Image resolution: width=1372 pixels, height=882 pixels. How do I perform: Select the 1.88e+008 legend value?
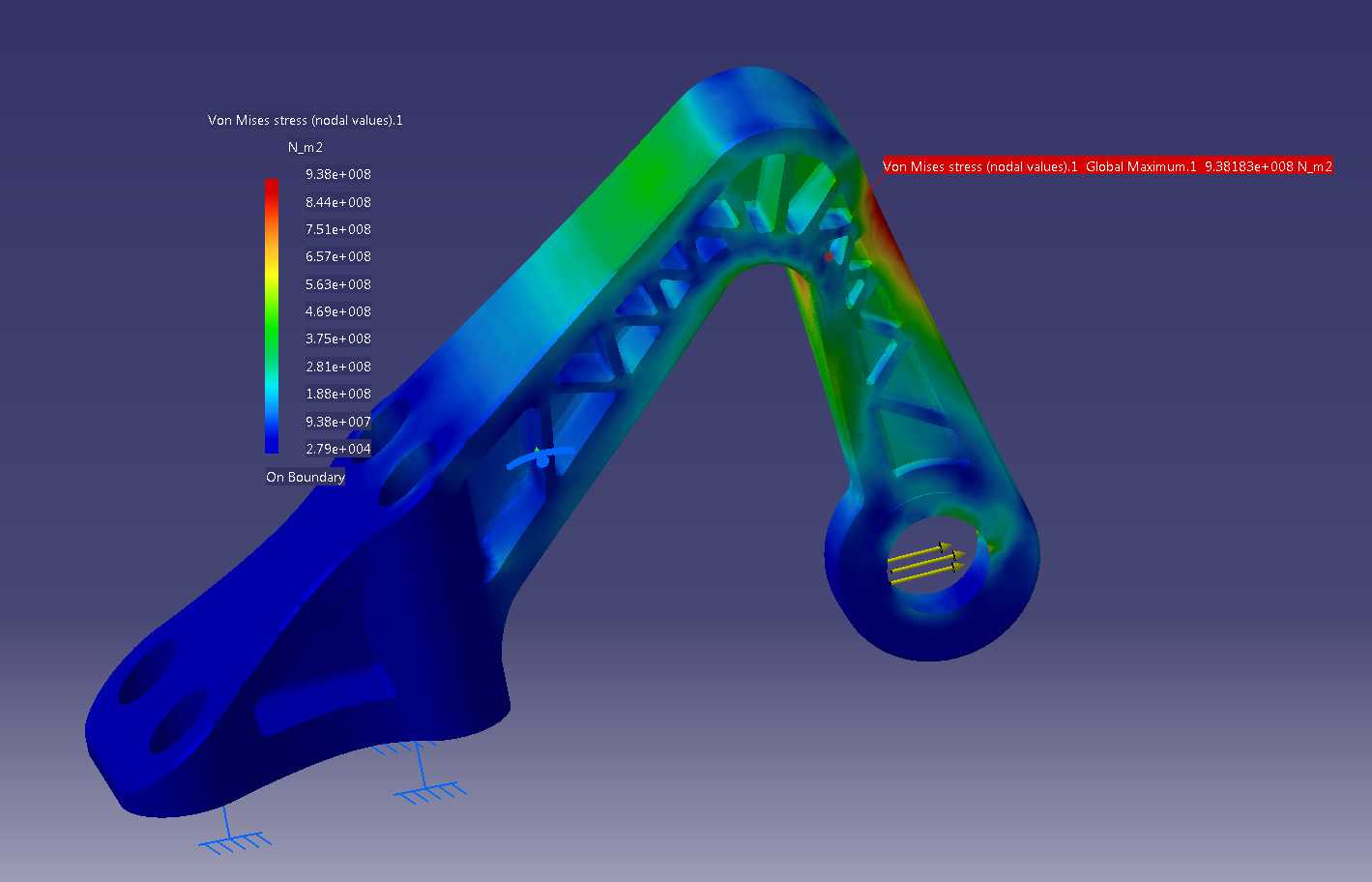click(x=337, y=394)
